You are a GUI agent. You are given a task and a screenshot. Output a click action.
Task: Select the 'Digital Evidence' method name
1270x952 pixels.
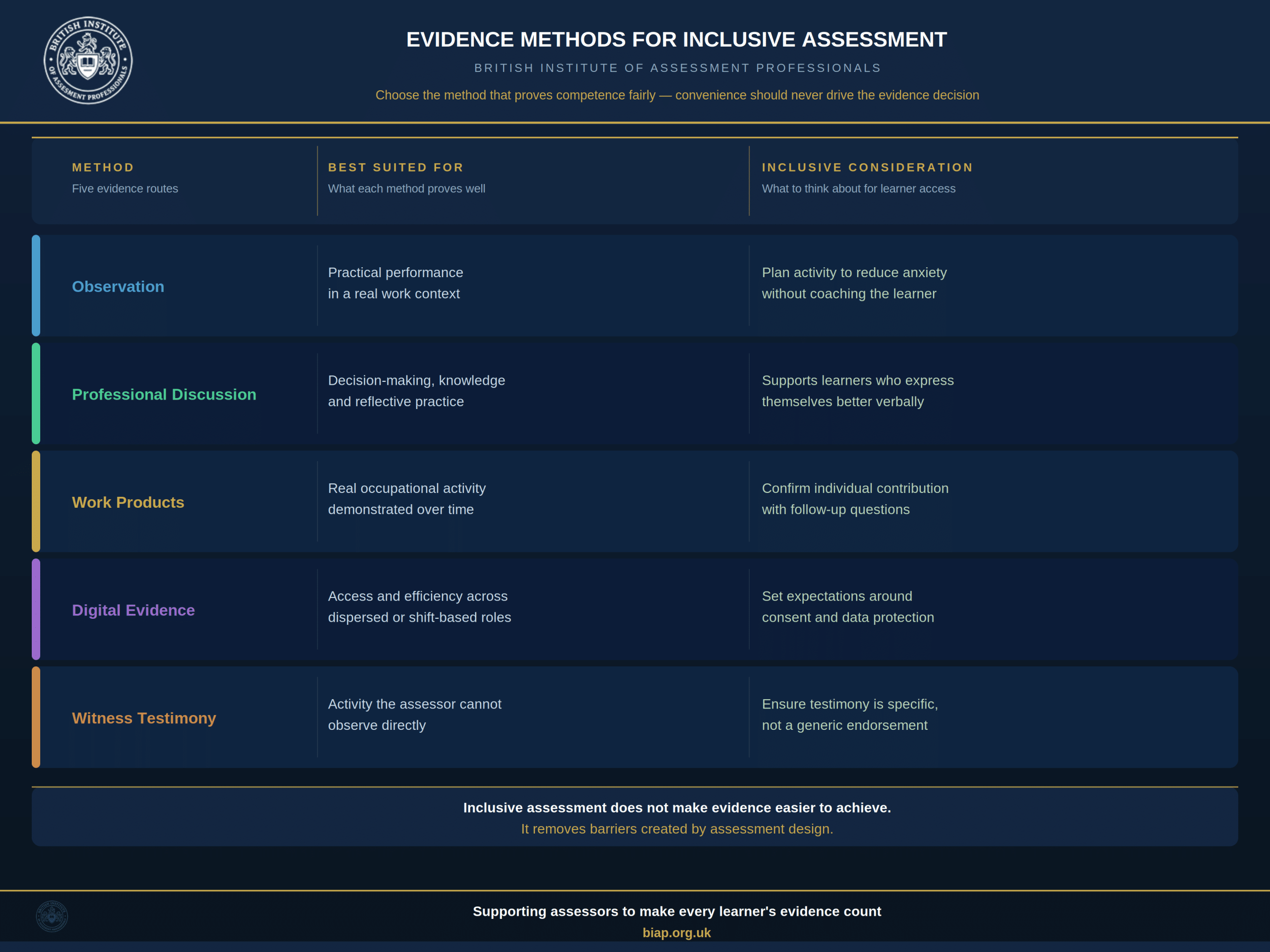(x=133, y=610)
